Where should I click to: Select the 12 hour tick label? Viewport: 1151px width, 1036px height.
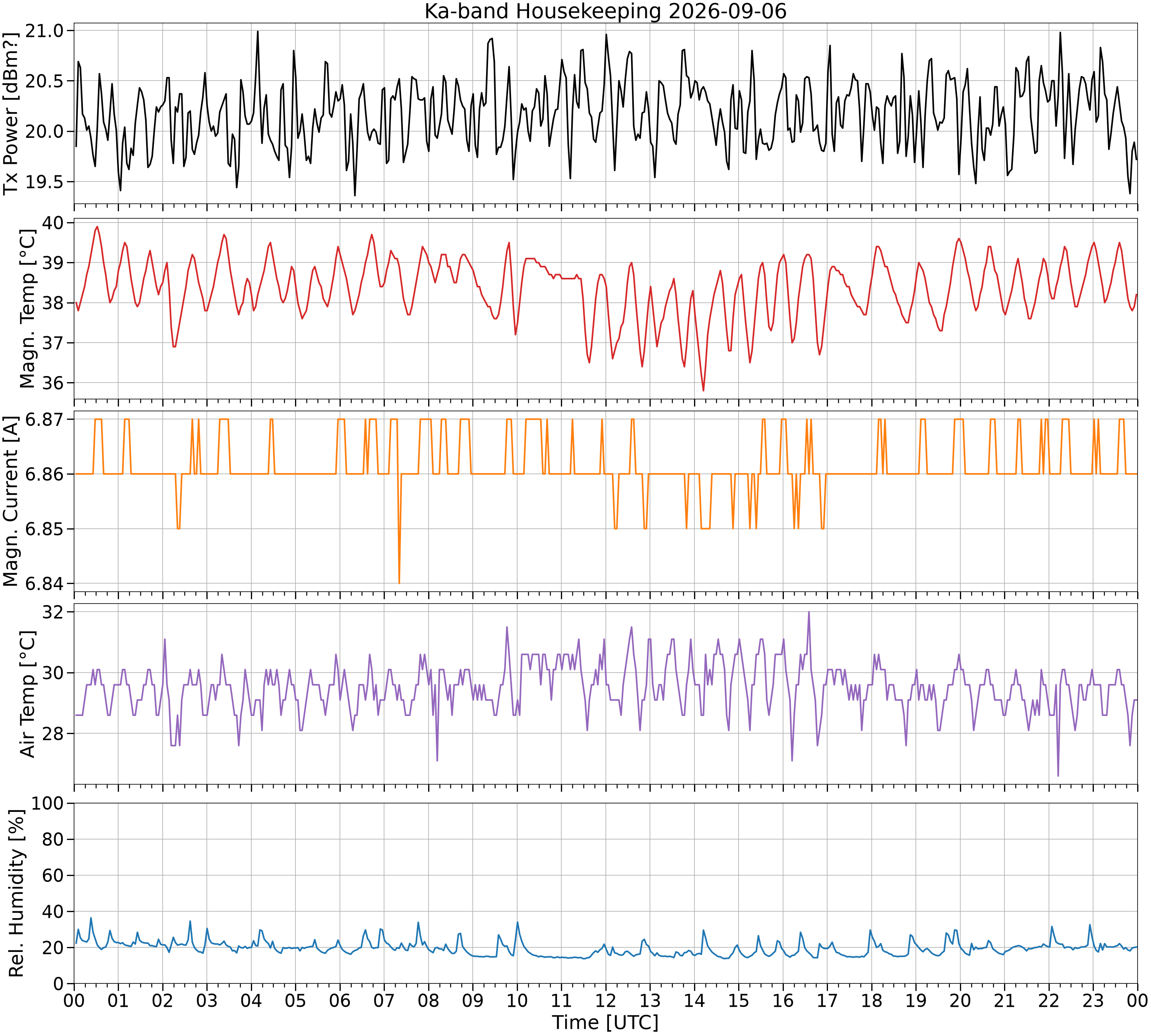pos(606,1000)
